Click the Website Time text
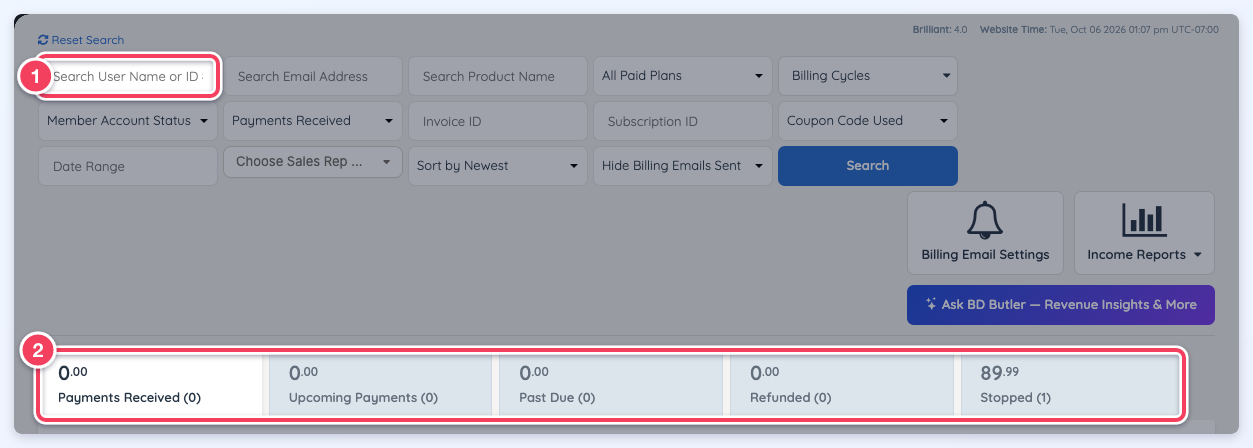The height and width of the screenshot is (448, 1253). [x=1099, y=30]
